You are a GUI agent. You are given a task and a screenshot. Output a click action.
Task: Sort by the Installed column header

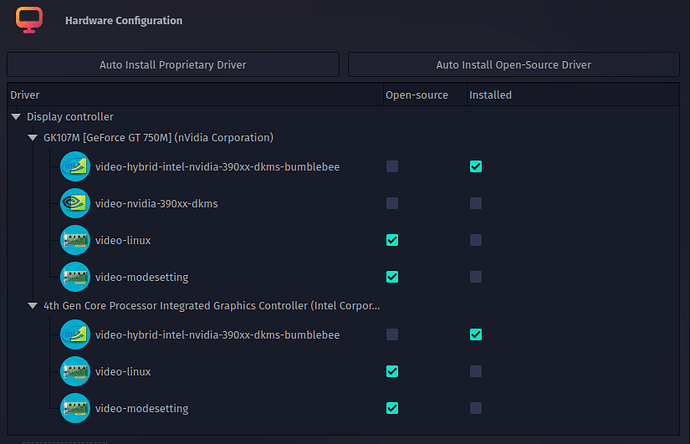pyautogui.click(x=573, y=95)
